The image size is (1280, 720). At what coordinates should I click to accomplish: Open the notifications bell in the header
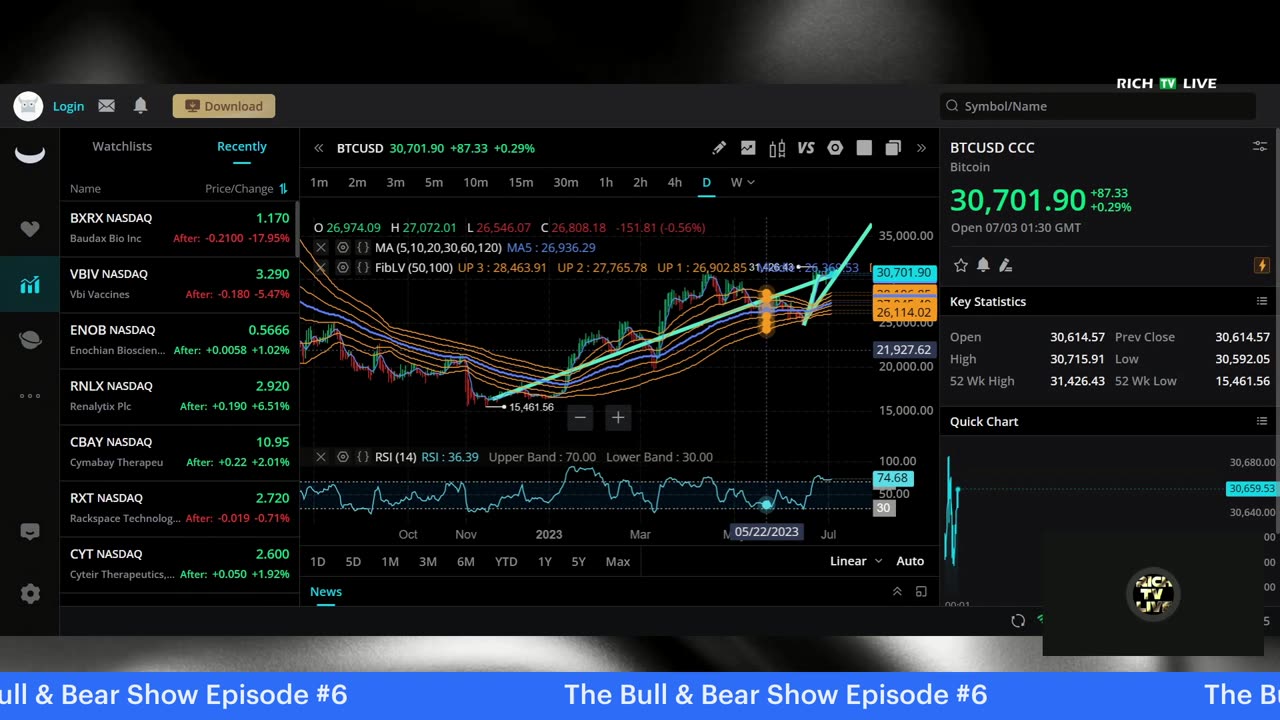tap(140, 105)
